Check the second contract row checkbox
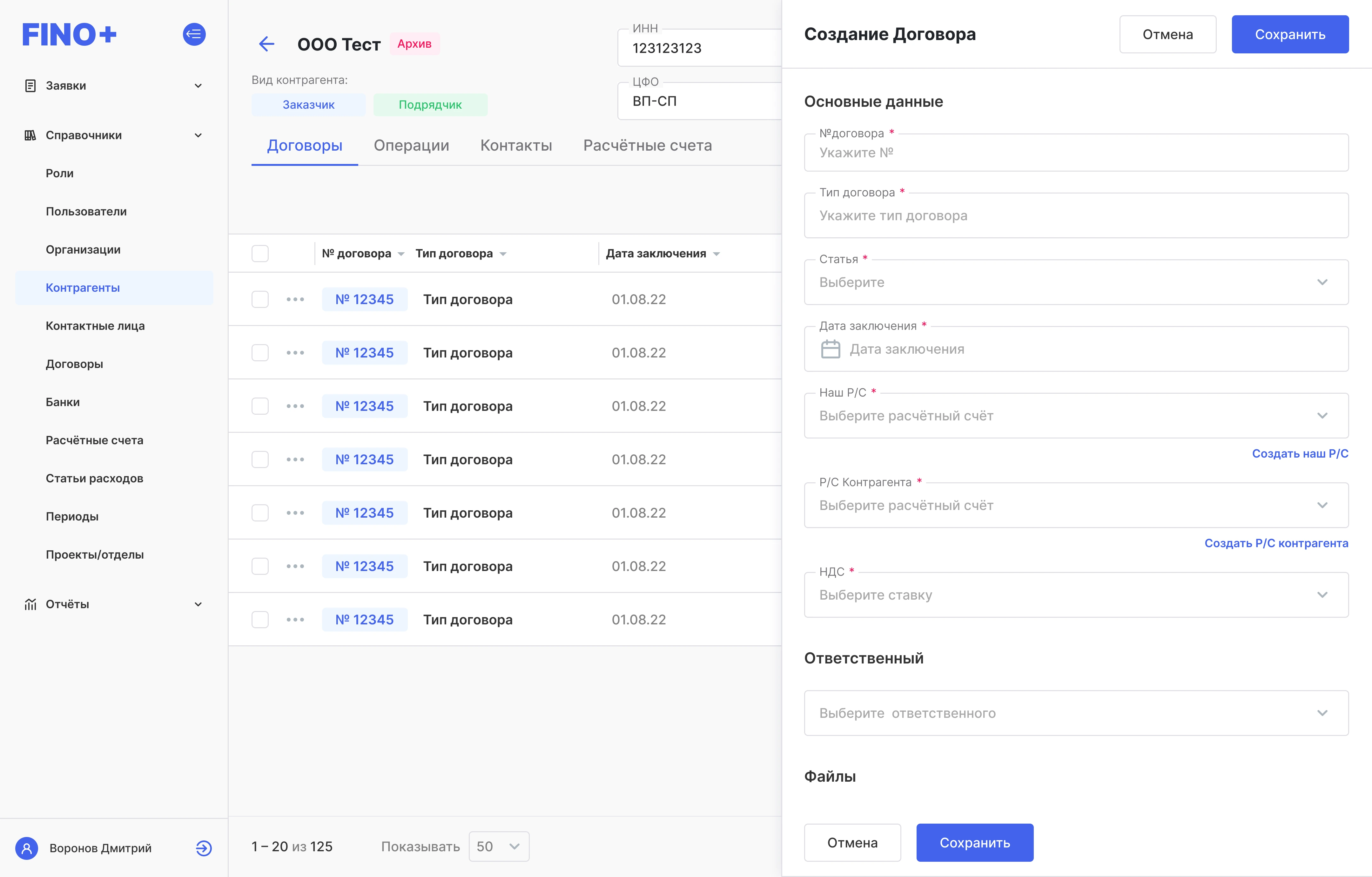 click(260, 352)
